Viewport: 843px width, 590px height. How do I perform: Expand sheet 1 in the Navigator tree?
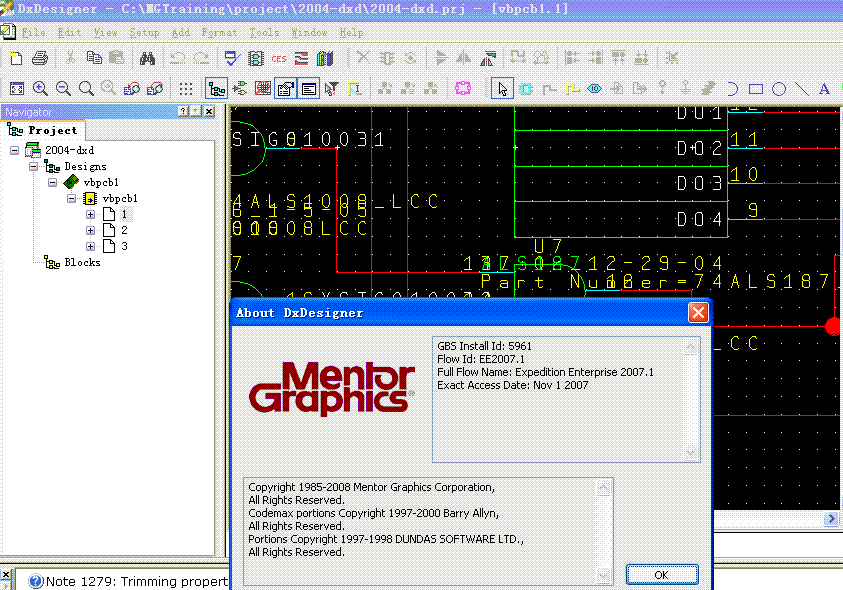coord(91,214)
